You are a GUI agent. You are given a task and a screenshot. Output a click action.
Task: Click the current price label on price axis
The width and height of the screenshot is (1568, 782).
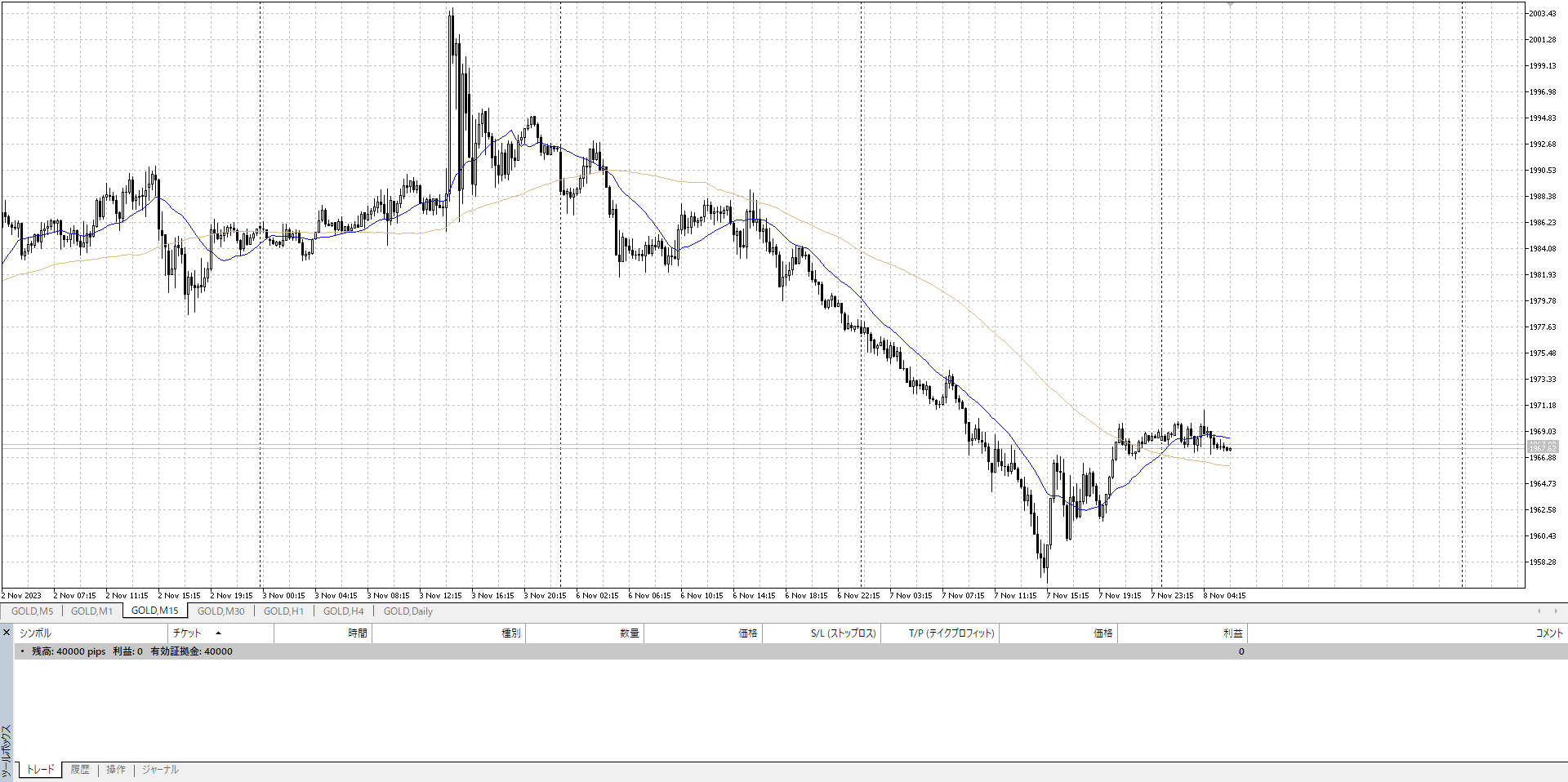pyautogui.click(x=1542, y=447)
